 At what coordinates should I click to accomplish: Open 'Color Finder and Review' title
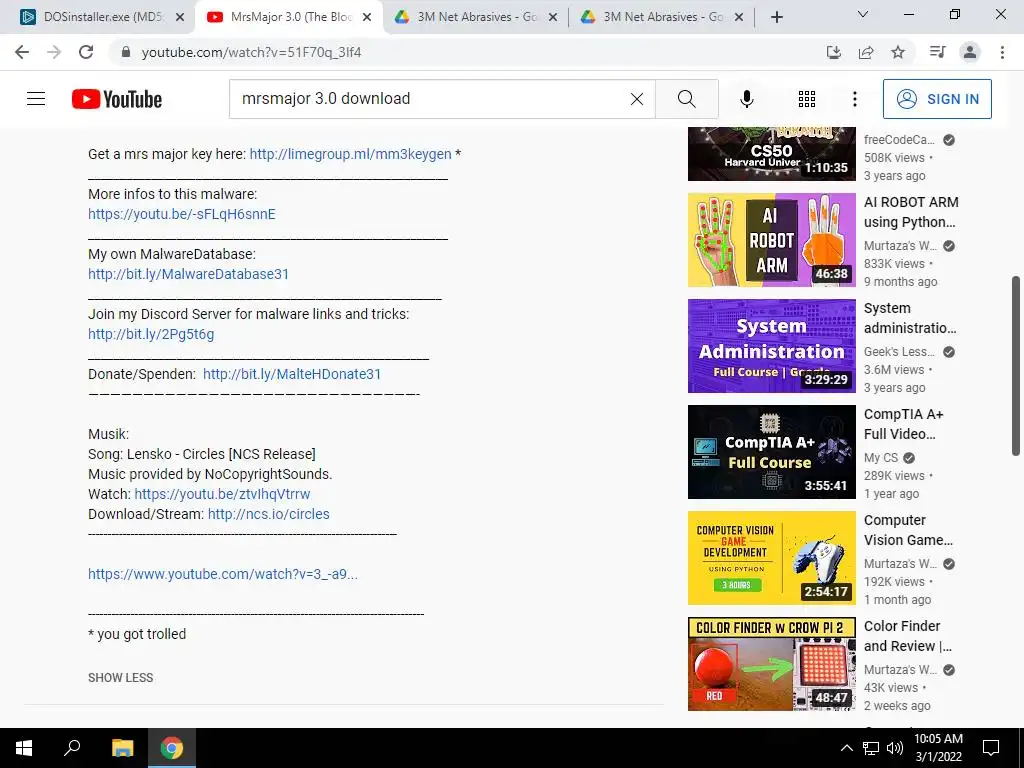point(908,636)
